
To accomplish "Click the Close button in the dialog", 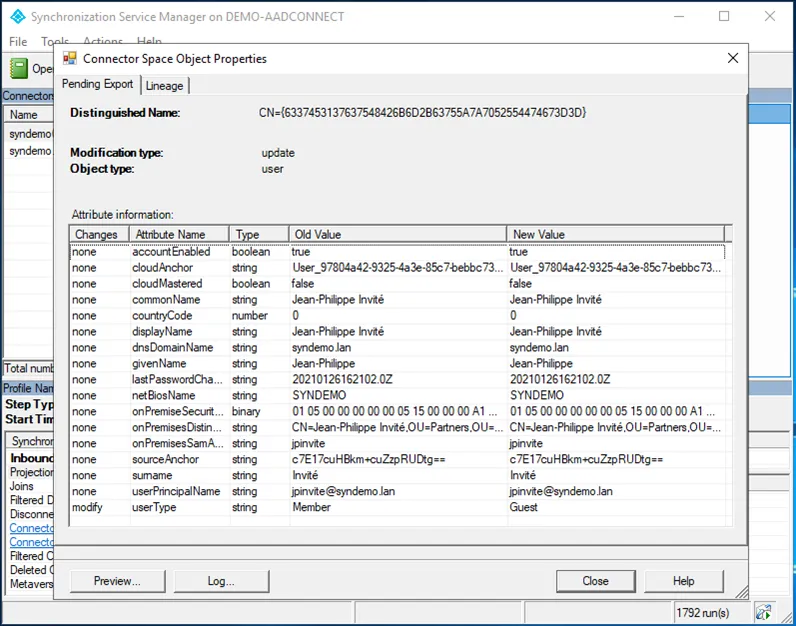I will tap(596, 581).
